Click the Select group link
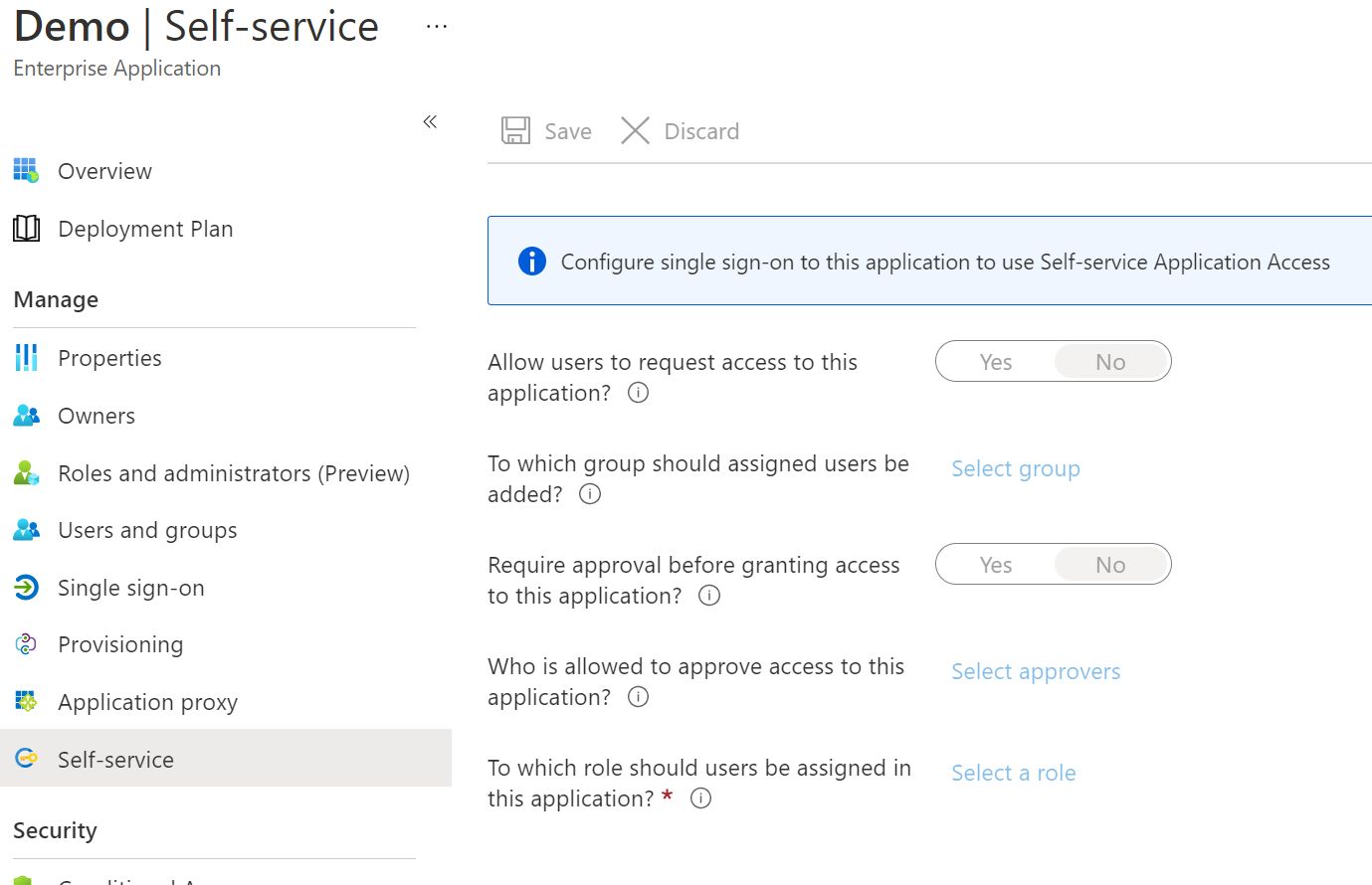The image size is (1372, 885). tap(1015, 468)
